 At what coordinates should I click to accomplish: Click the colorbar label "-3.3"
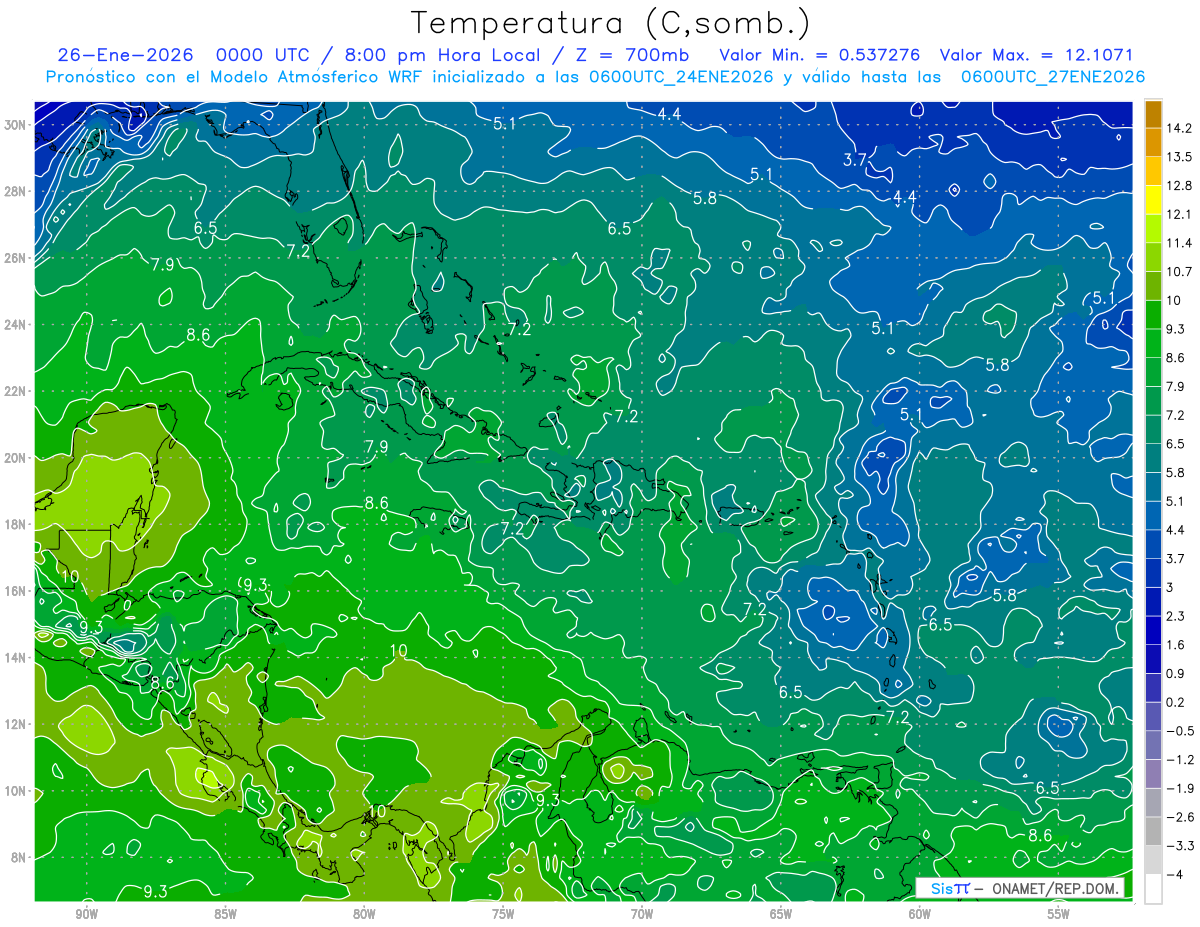pos(1179,846)
